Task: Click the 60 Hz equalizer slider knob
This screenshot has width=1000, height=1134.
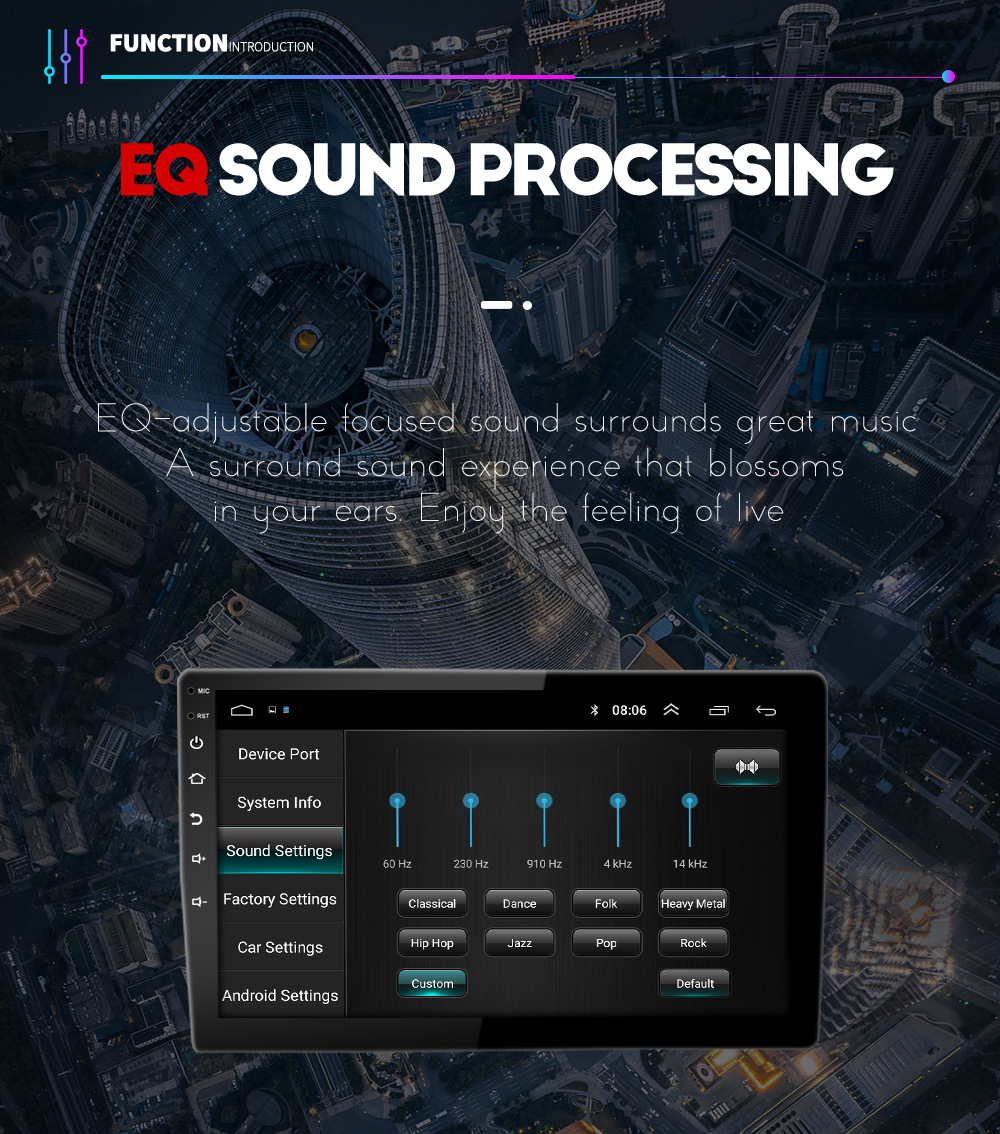Action: tap(397, 801)
